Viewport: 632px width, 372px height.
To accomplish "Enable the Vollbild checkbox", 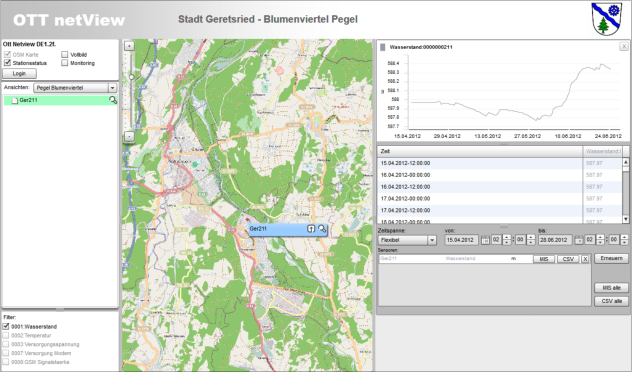I will 64,54.
